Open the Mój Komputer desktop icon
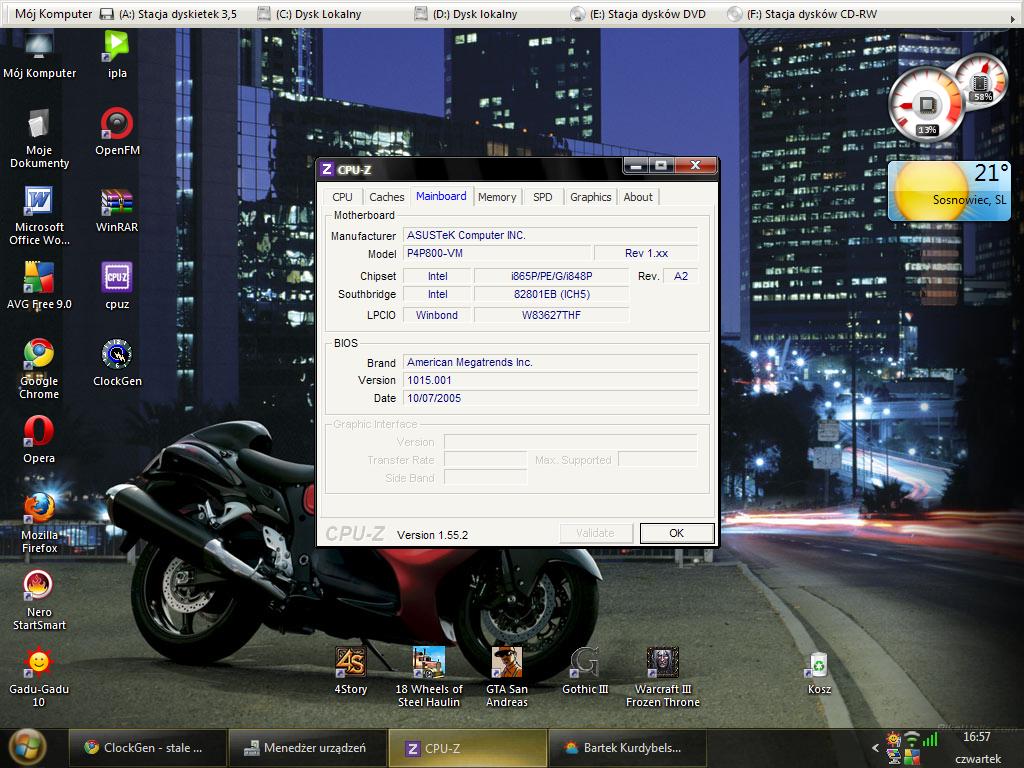This screenshot has height=768, width=1024. 39,55
